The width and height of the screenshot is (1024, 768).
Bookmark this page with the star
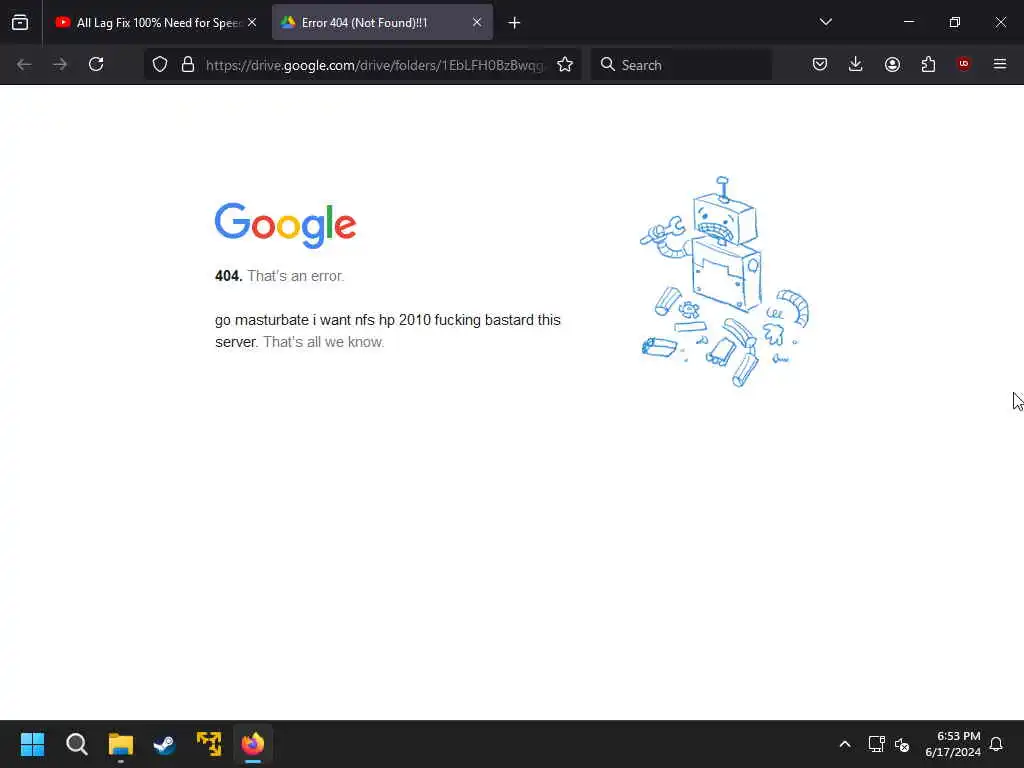pos(565,64)
